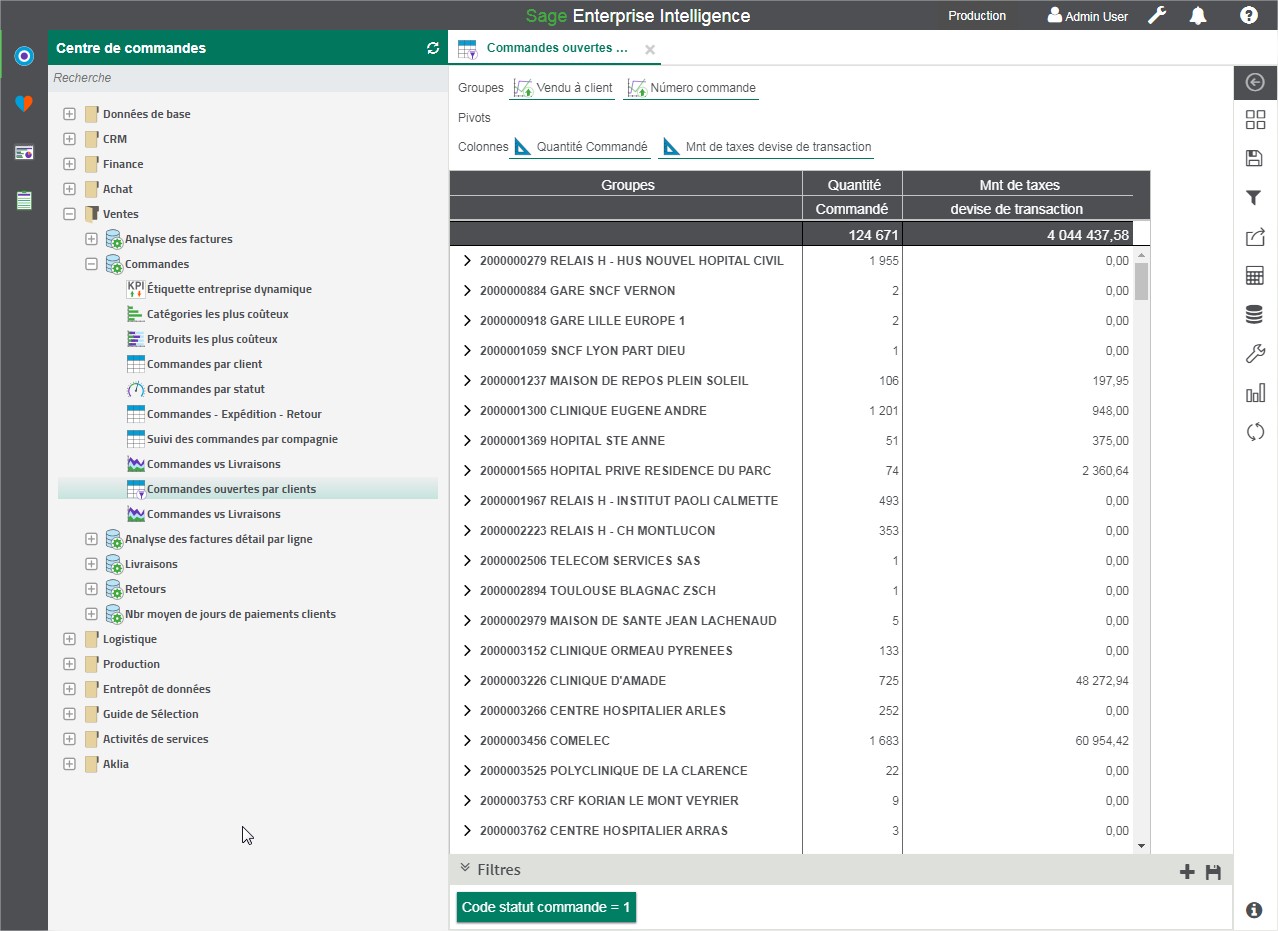Image resolution: width=1278 pixels, height=931 pixels.
Task: Open Suivi des commandes par compagnie
Action: pos(232,439)
